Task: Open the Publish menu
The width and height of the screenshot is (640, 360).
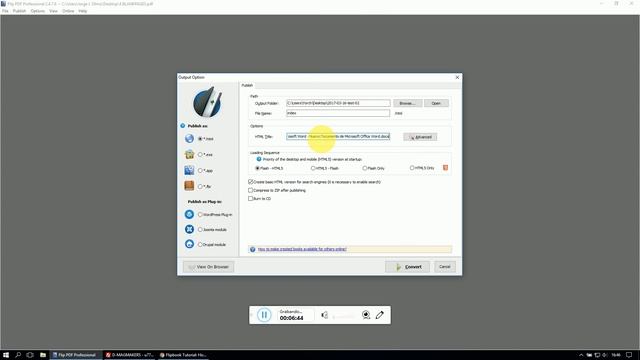Action: click(19, 11)
